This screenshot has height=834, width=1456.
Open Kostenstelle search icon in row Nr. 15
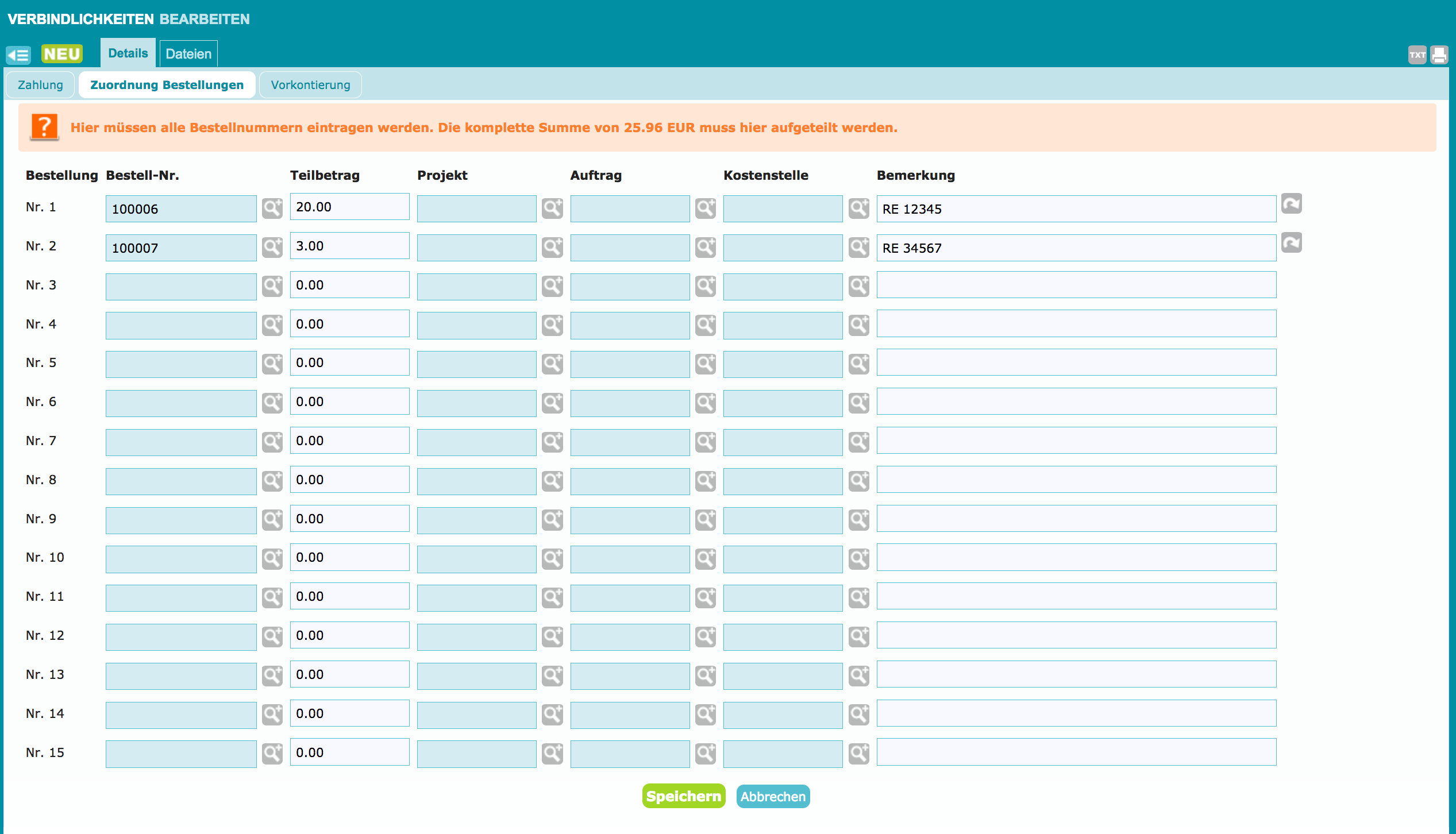click(859, 754)
